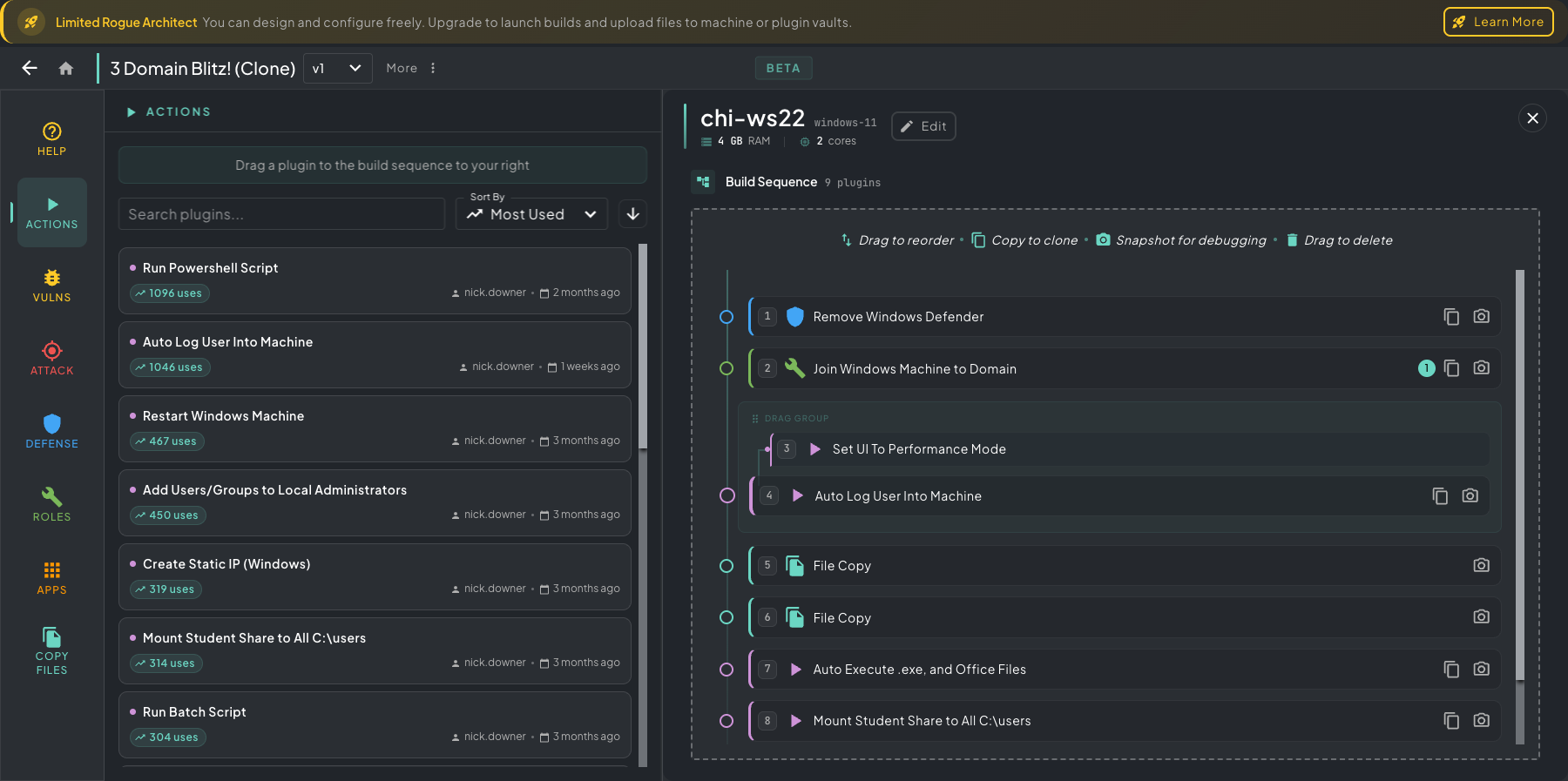Open the More options menu

[x=411, y=68]
